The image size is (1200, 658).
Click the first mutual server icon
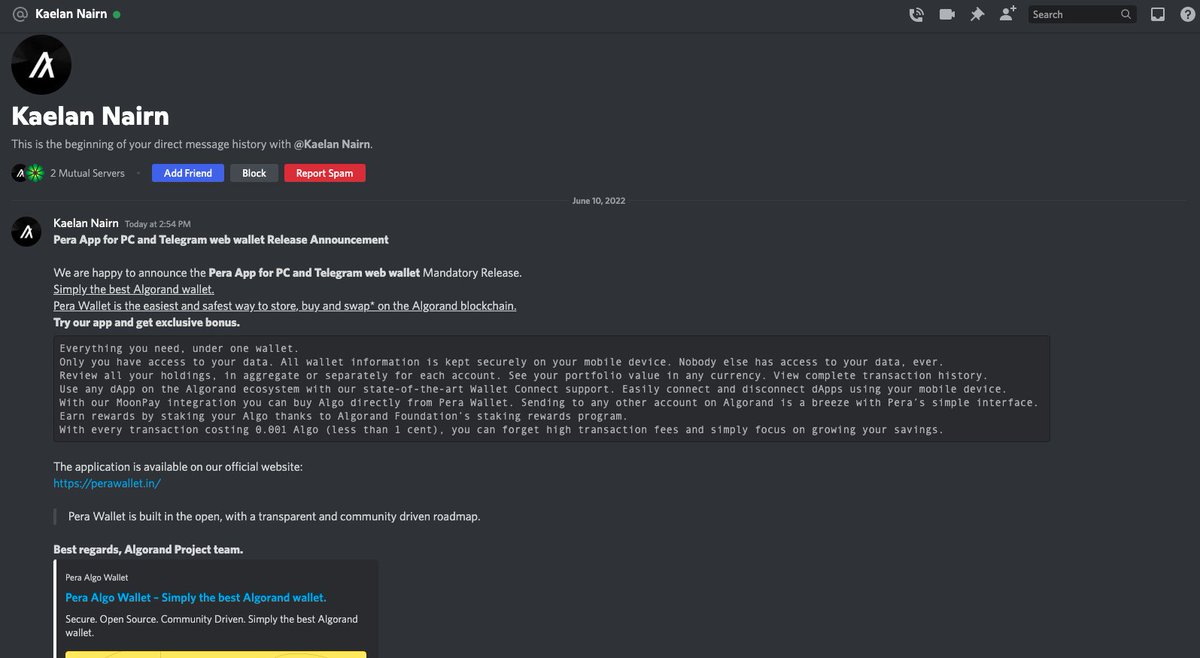19,173
